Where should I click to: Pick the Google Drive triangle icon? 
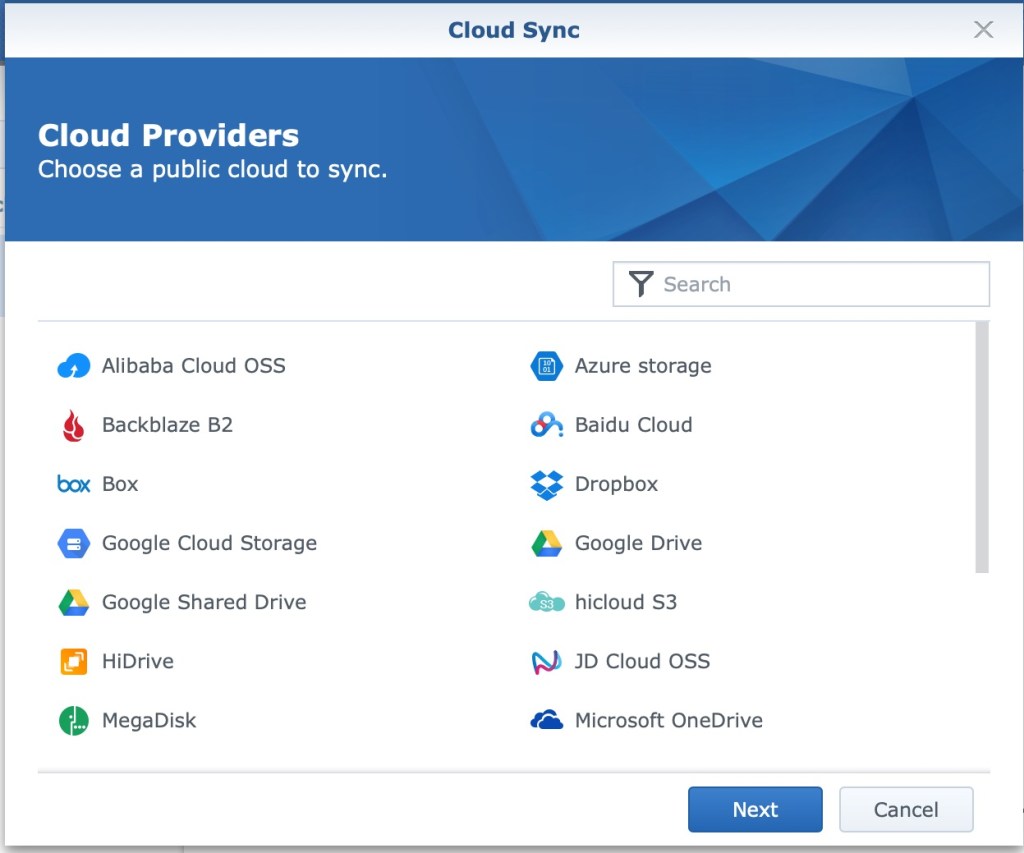pos(547,543)
